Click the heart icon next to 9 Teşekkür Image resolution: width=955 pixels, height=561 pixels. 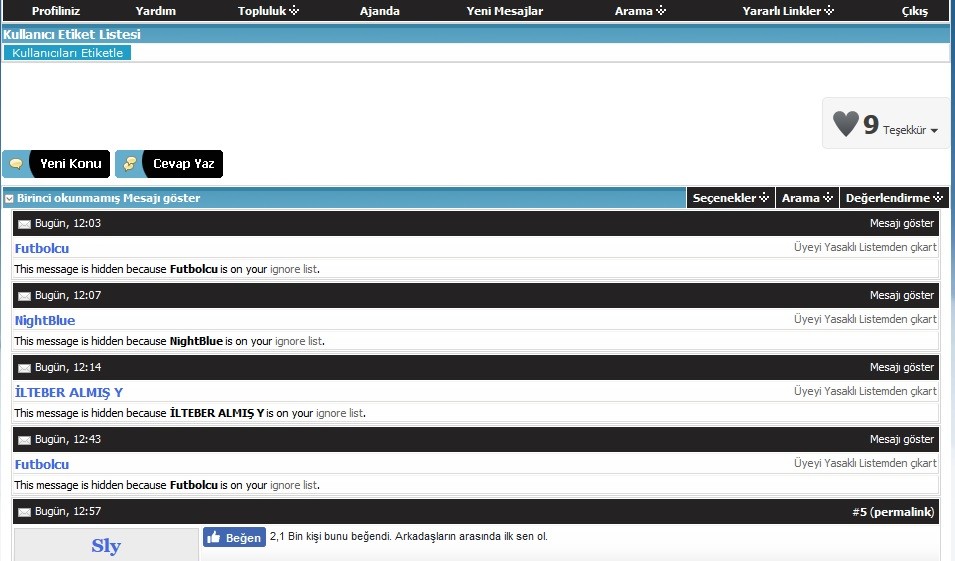845,124
